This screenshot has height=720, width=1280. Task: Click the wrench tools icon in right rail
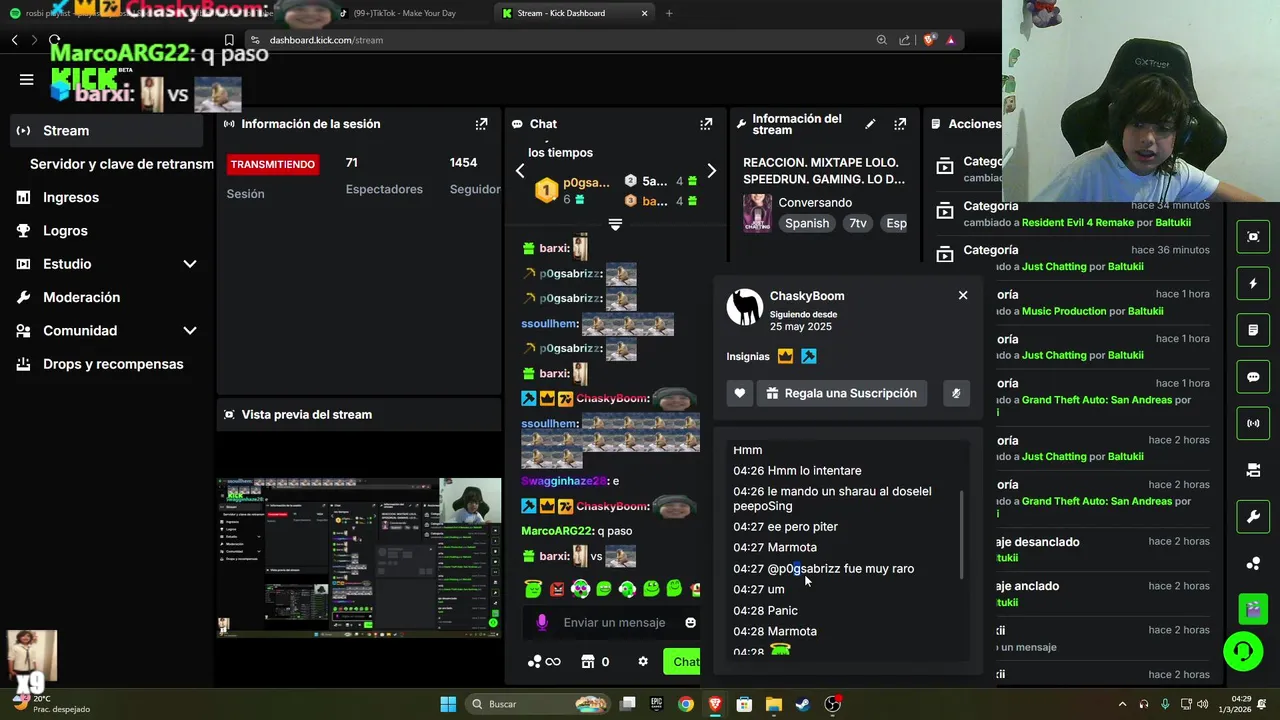(x=1253, y=516)
